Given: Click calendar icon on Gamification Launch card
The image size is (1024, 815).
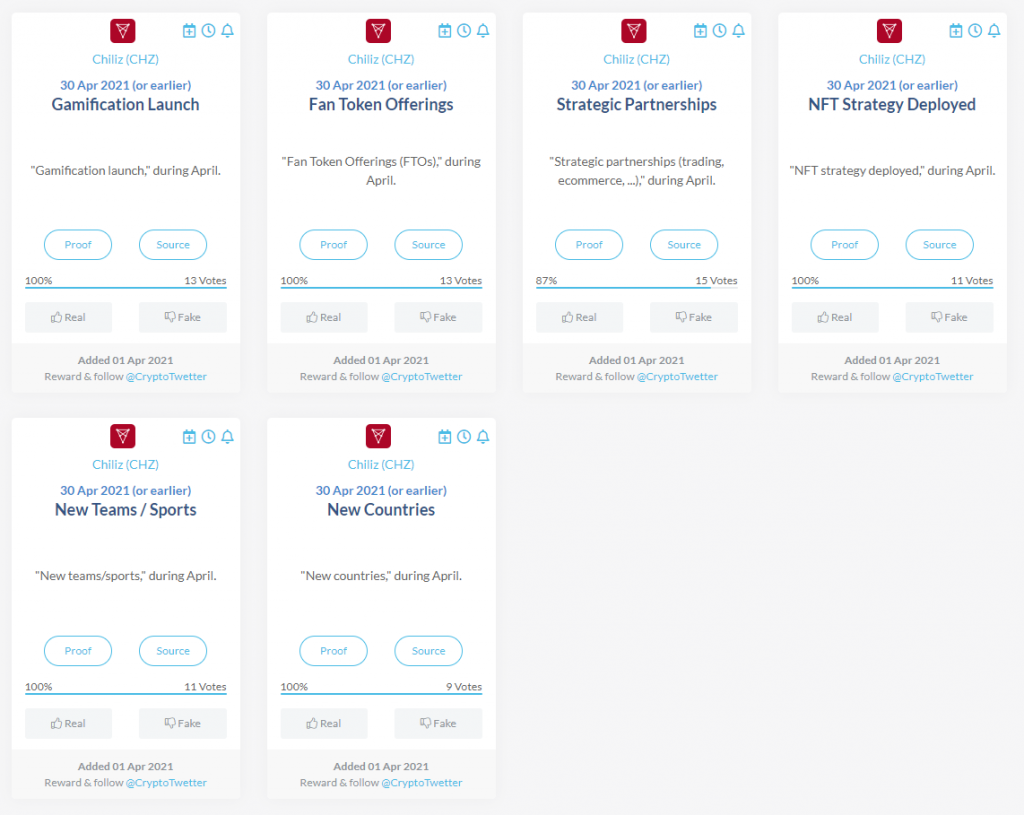Looking at the screenshot, I should point(189,31).
